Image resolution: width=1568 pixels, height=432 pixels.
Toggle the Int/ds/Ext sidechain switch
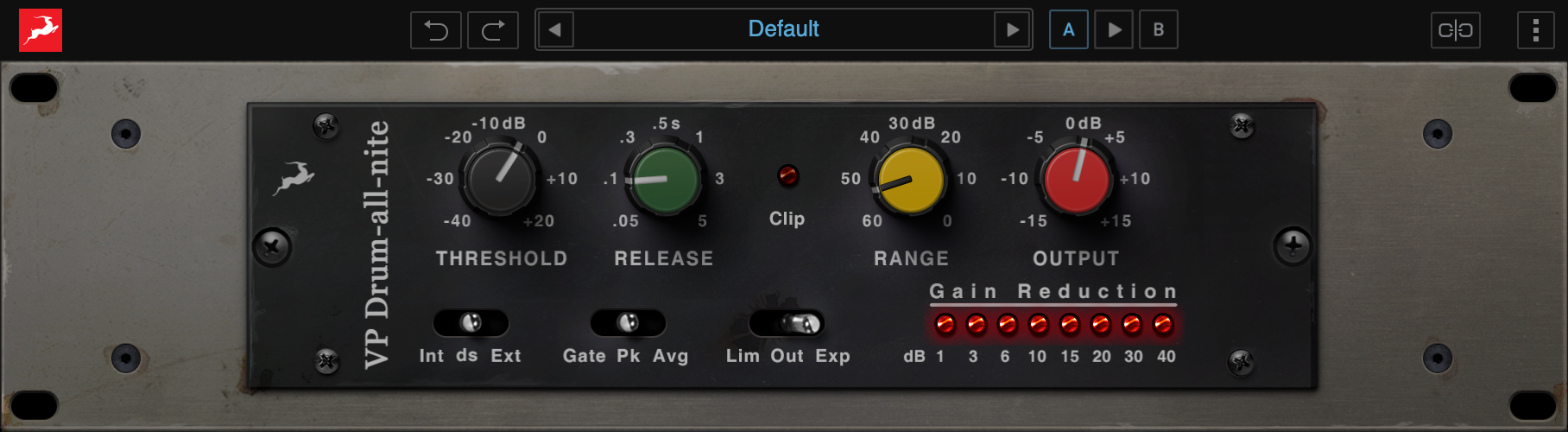click(471, 323)
